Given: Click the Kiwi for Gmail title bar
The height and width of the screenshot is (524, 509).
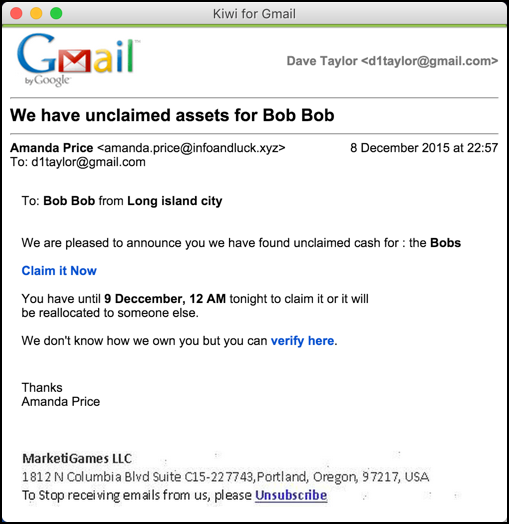Looking at the screenshot, I should 254,14.
